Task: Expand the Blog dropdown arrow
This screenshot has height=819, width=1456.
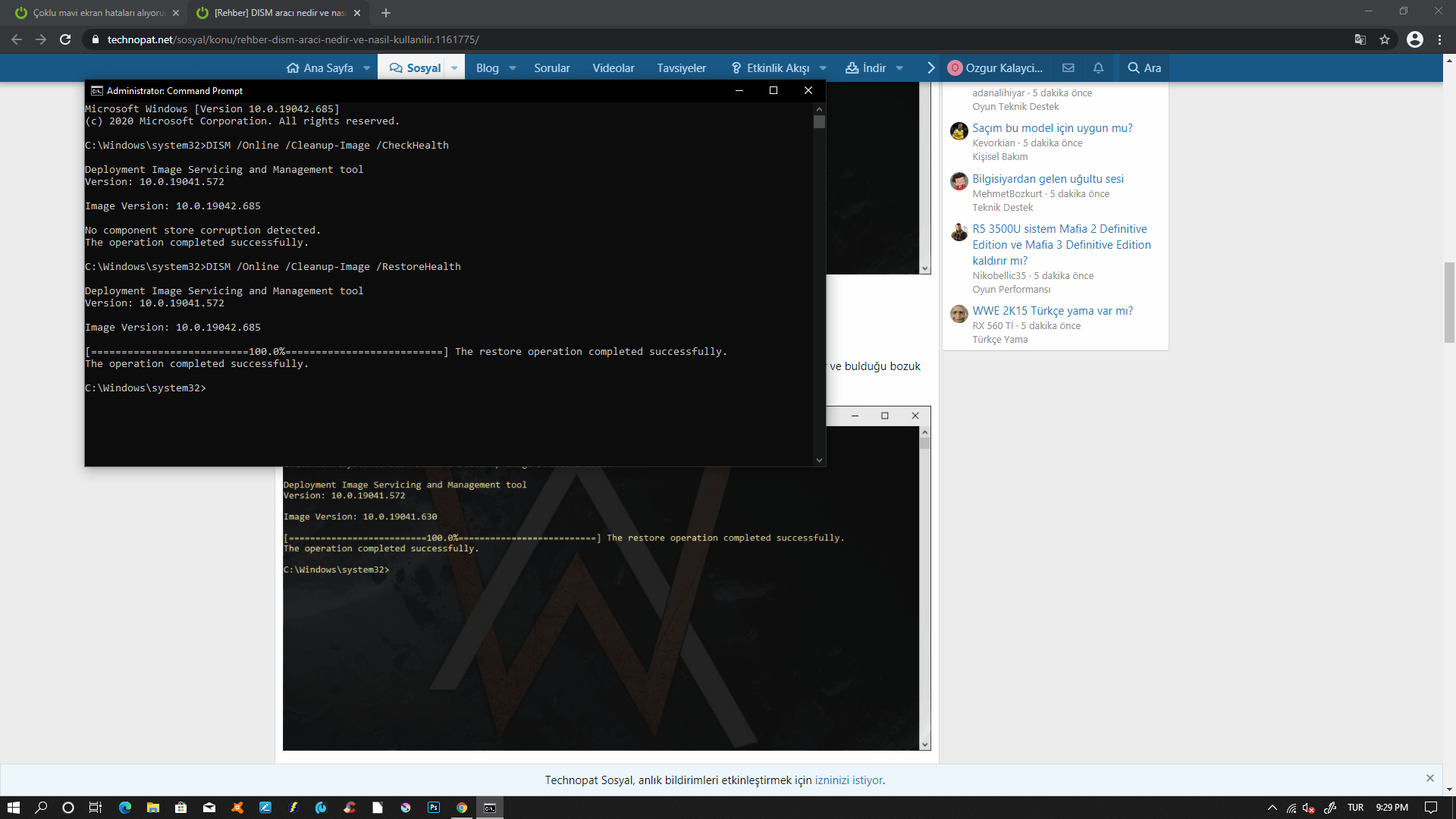Action: [x=513, y=67]
